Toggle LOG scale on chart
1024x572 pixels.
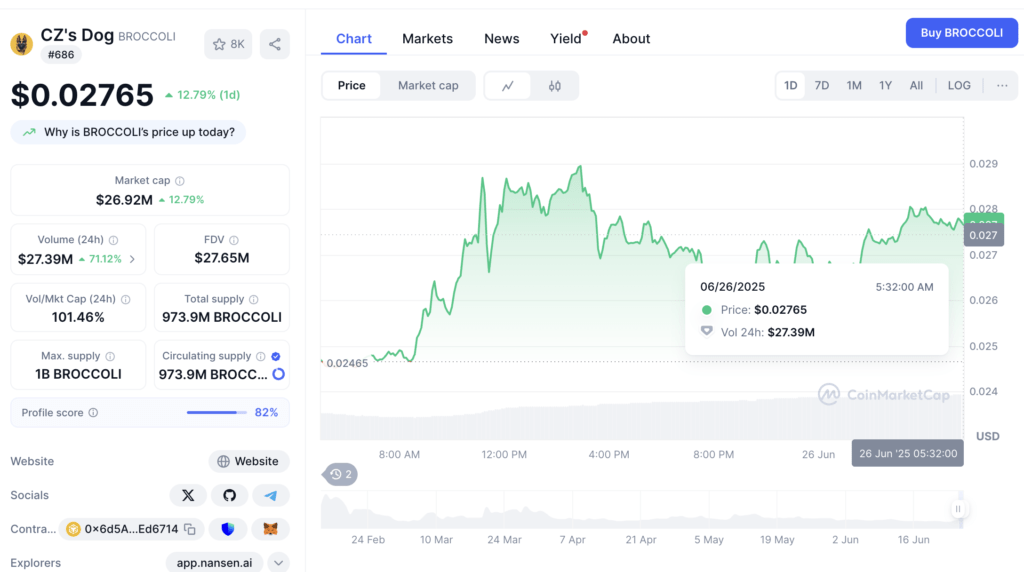[959, 86]
